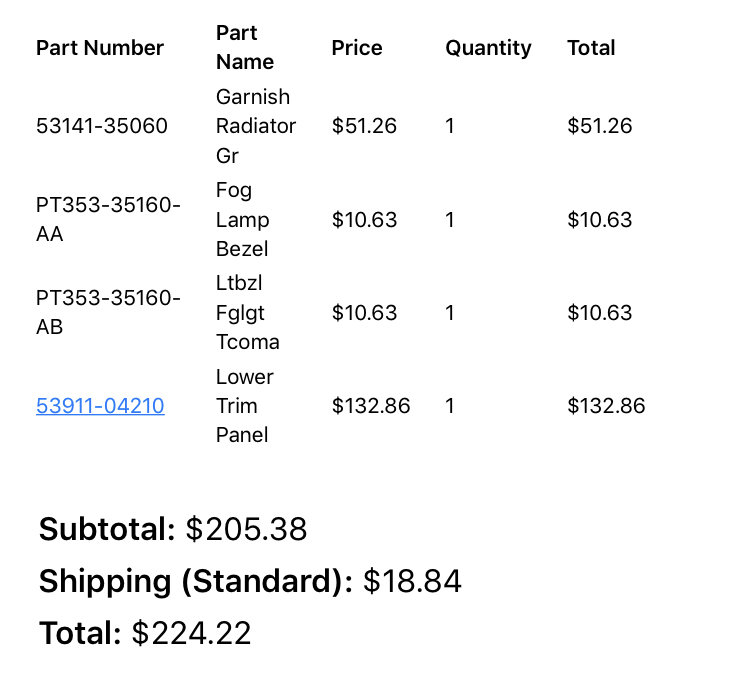Click the $132.86 price cell
Screen dimensions: 750x698
(x=371, y=406)
